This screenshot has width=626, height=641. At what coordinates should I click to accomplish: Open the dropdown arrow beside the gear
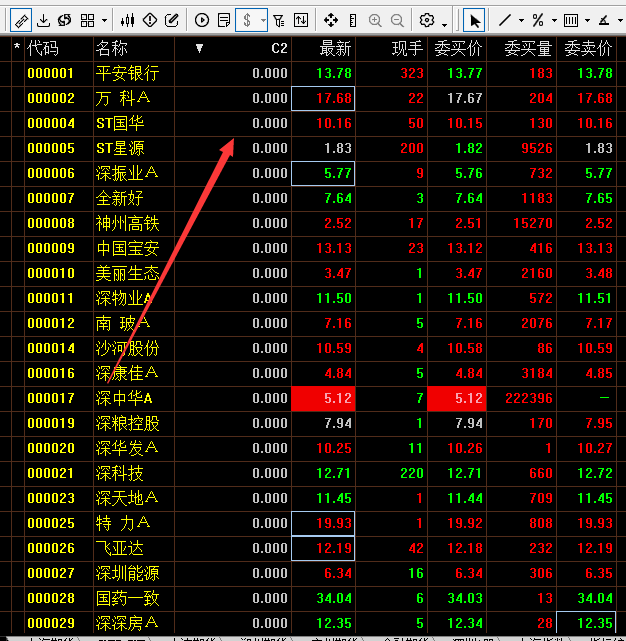[x=444, y=25]
